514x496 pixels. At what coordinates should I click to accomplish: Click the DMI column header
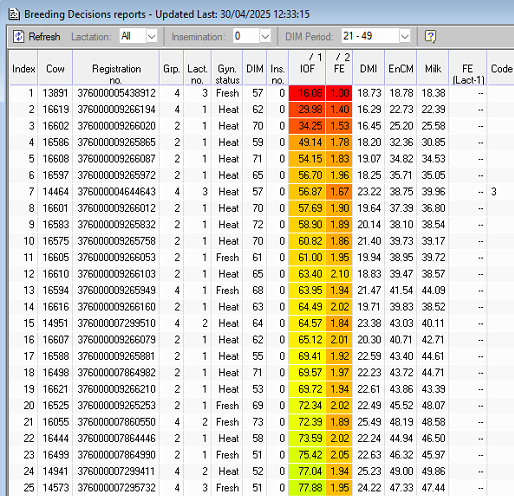(x=369, y=68)
